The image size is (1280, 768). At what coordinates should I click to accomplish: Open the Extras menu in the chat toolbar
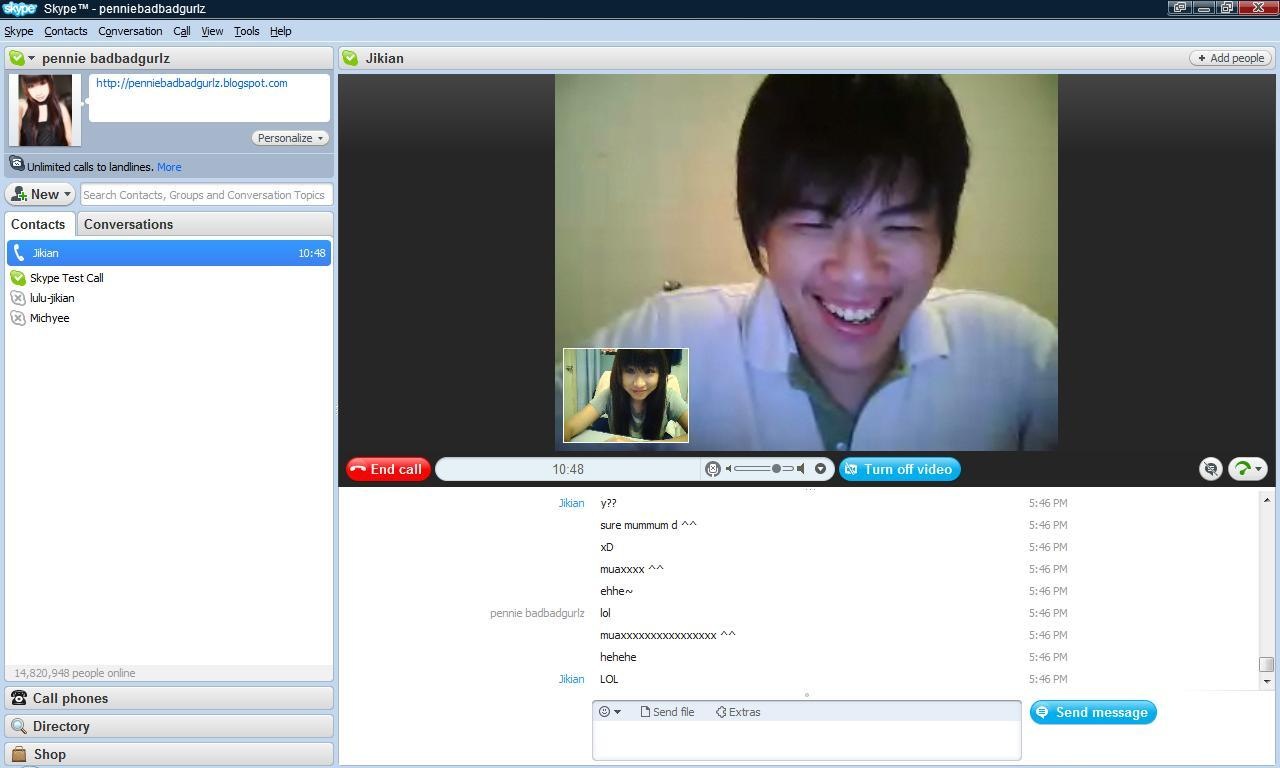738,712
